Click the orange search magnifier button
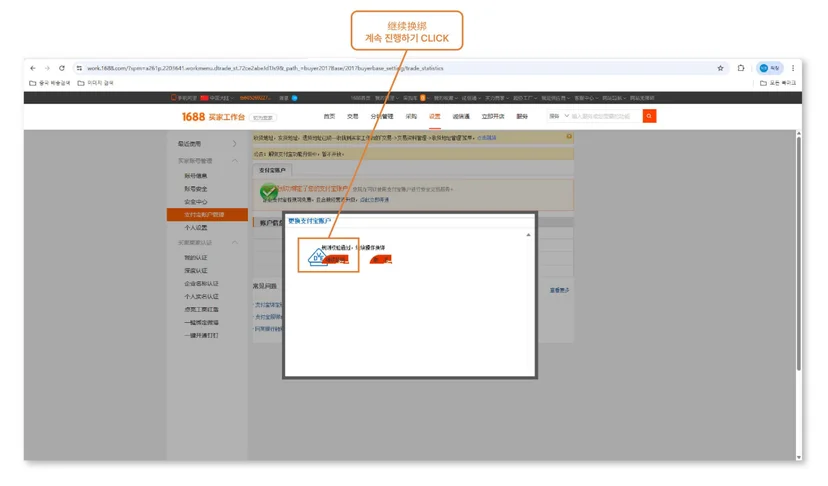 (649, 116)
